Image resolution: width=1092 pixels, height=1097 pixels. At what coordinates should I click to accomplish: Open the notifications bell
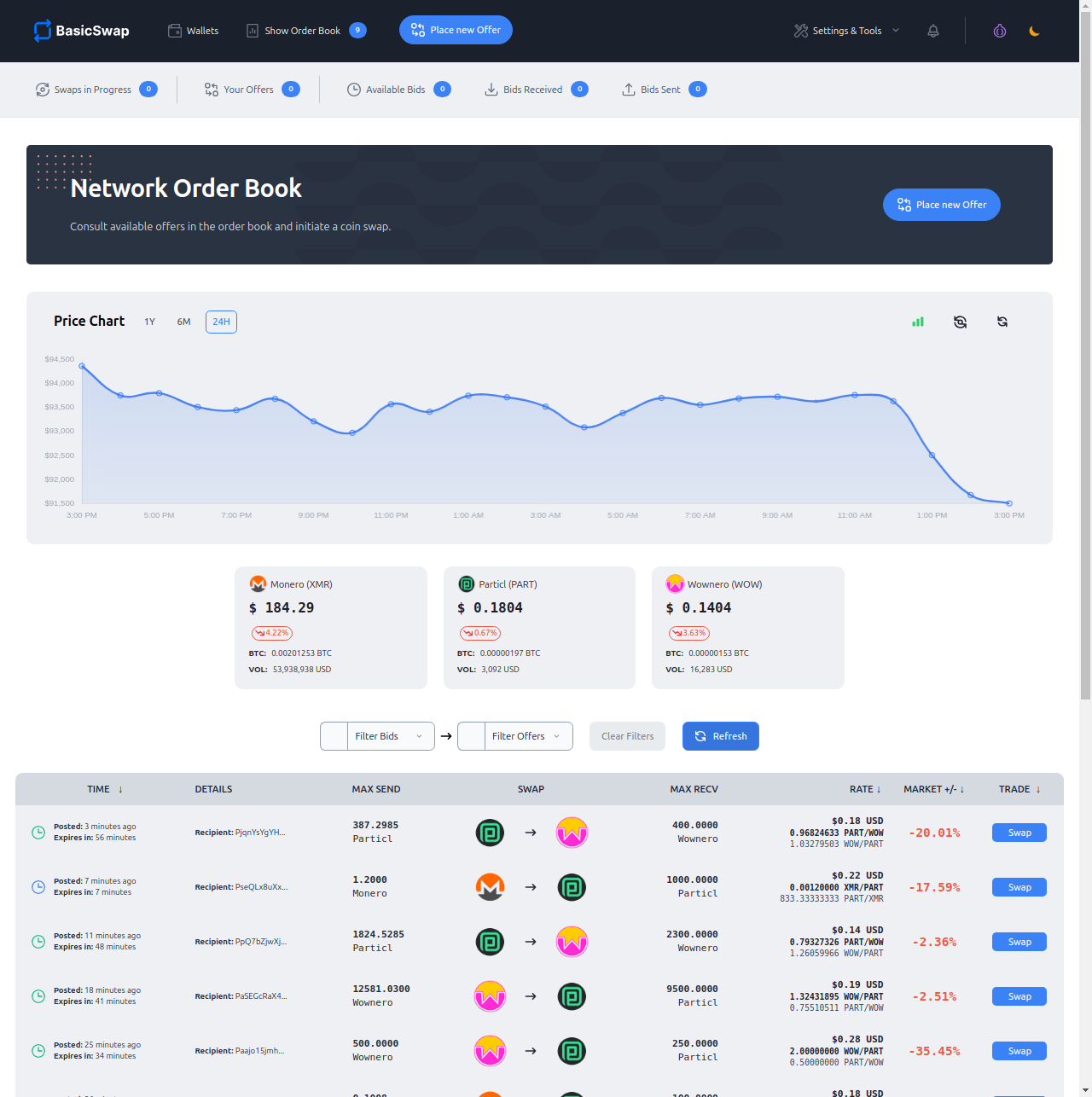[933, 31]
